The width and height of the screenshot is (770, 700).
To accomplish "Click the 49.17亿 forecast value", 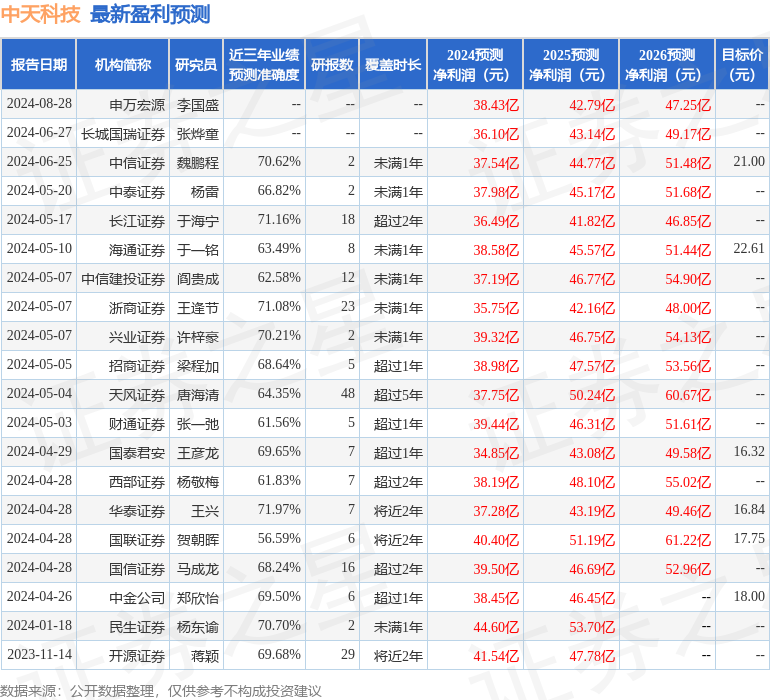I will [688, 134].
